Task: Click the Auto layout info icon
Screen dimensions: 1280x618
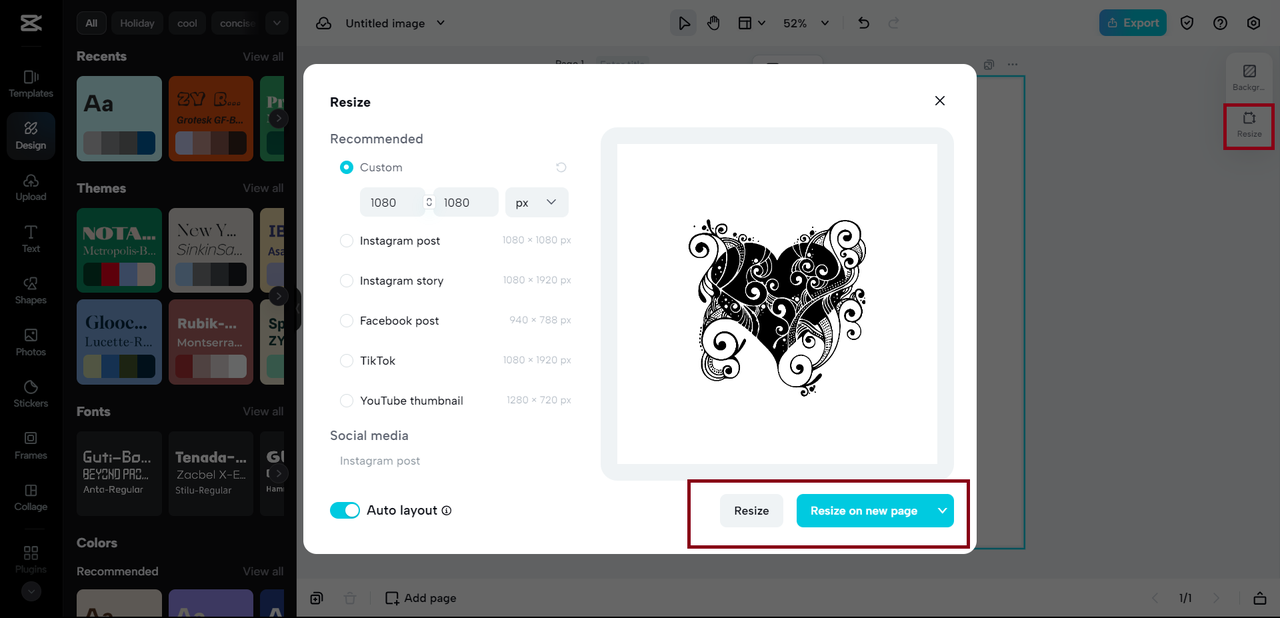Action: 446,510
